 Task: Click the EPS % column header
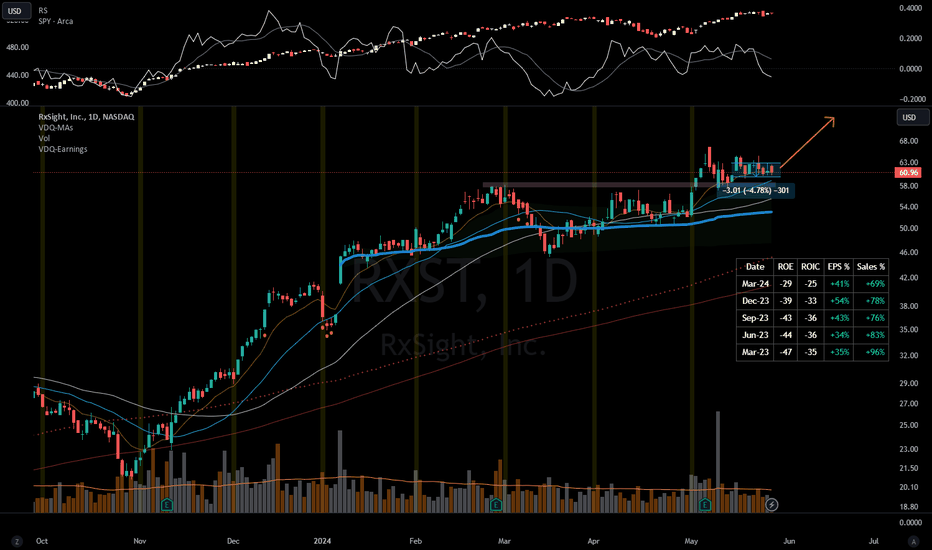point(838,267)
